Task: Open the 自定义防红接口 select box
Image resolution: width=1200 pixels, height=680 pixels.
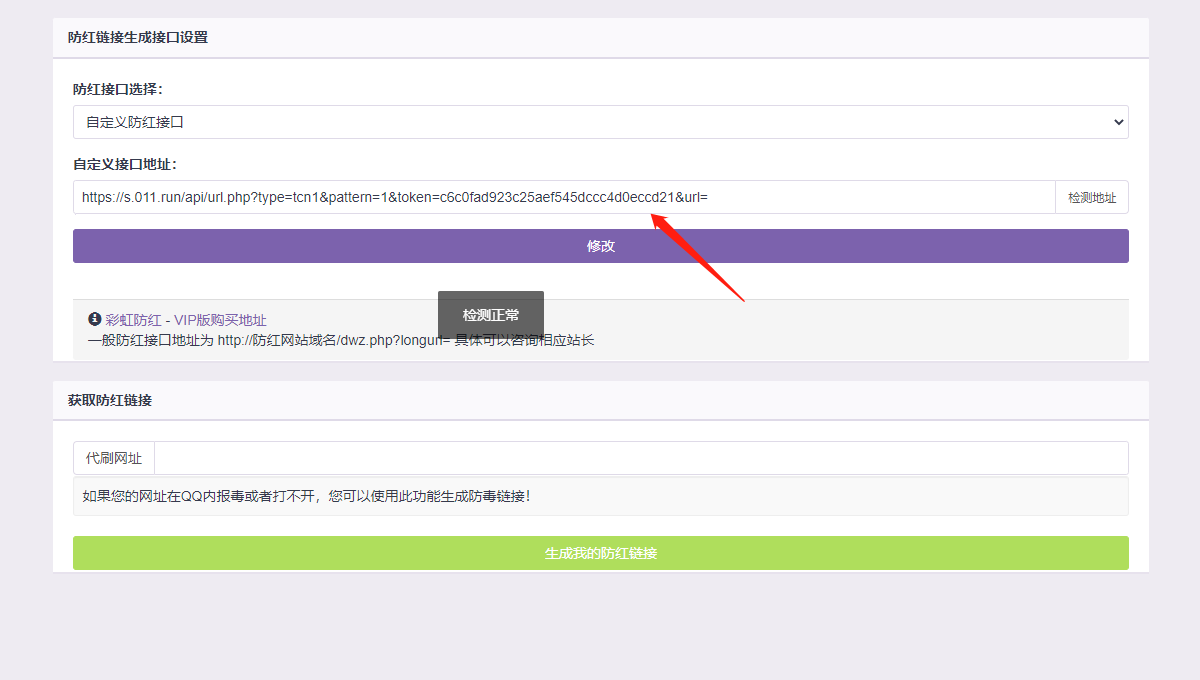Action: pos(600,122)
